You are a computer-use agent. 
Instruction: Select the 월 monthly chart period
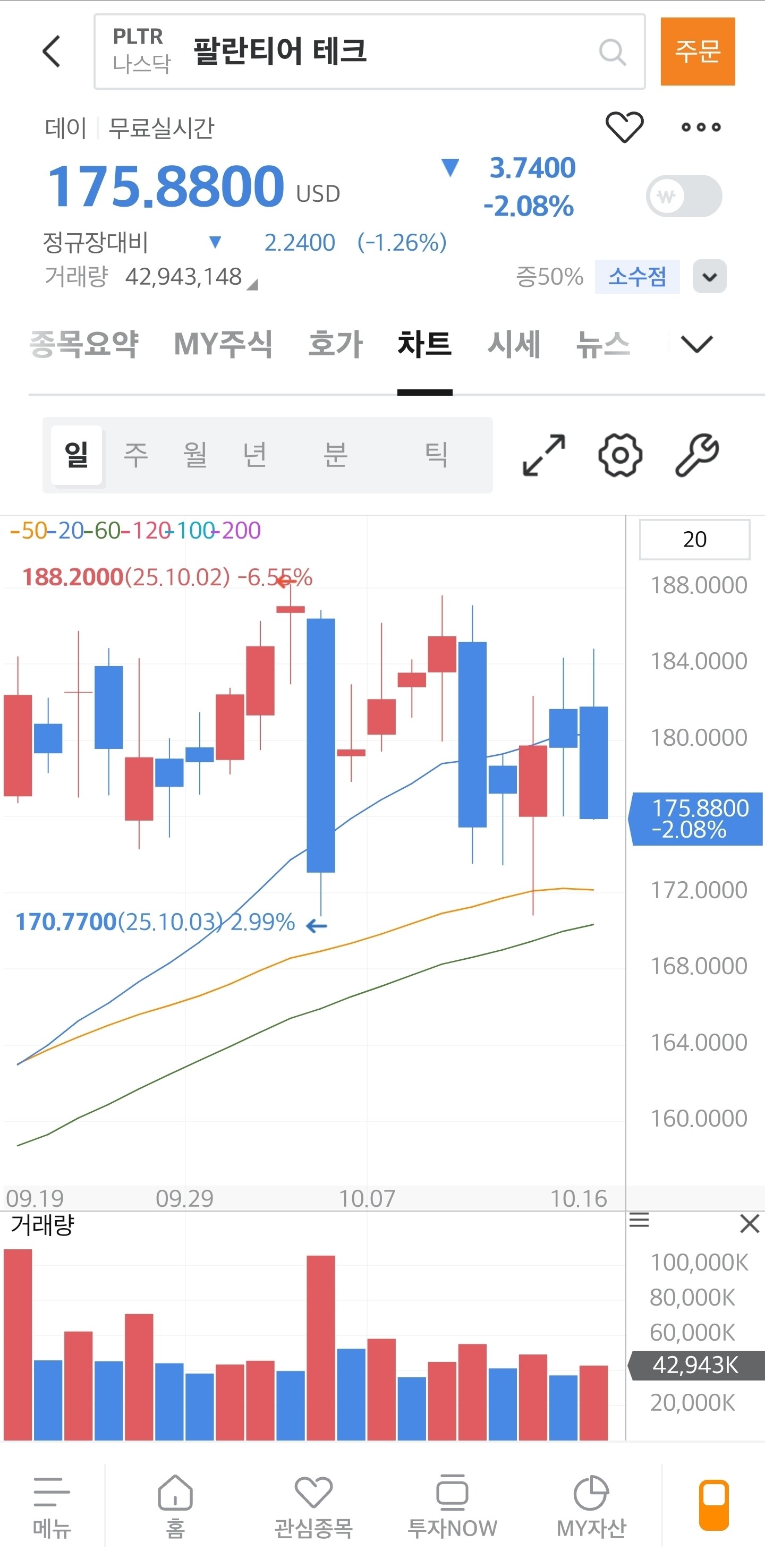[195, 455]
